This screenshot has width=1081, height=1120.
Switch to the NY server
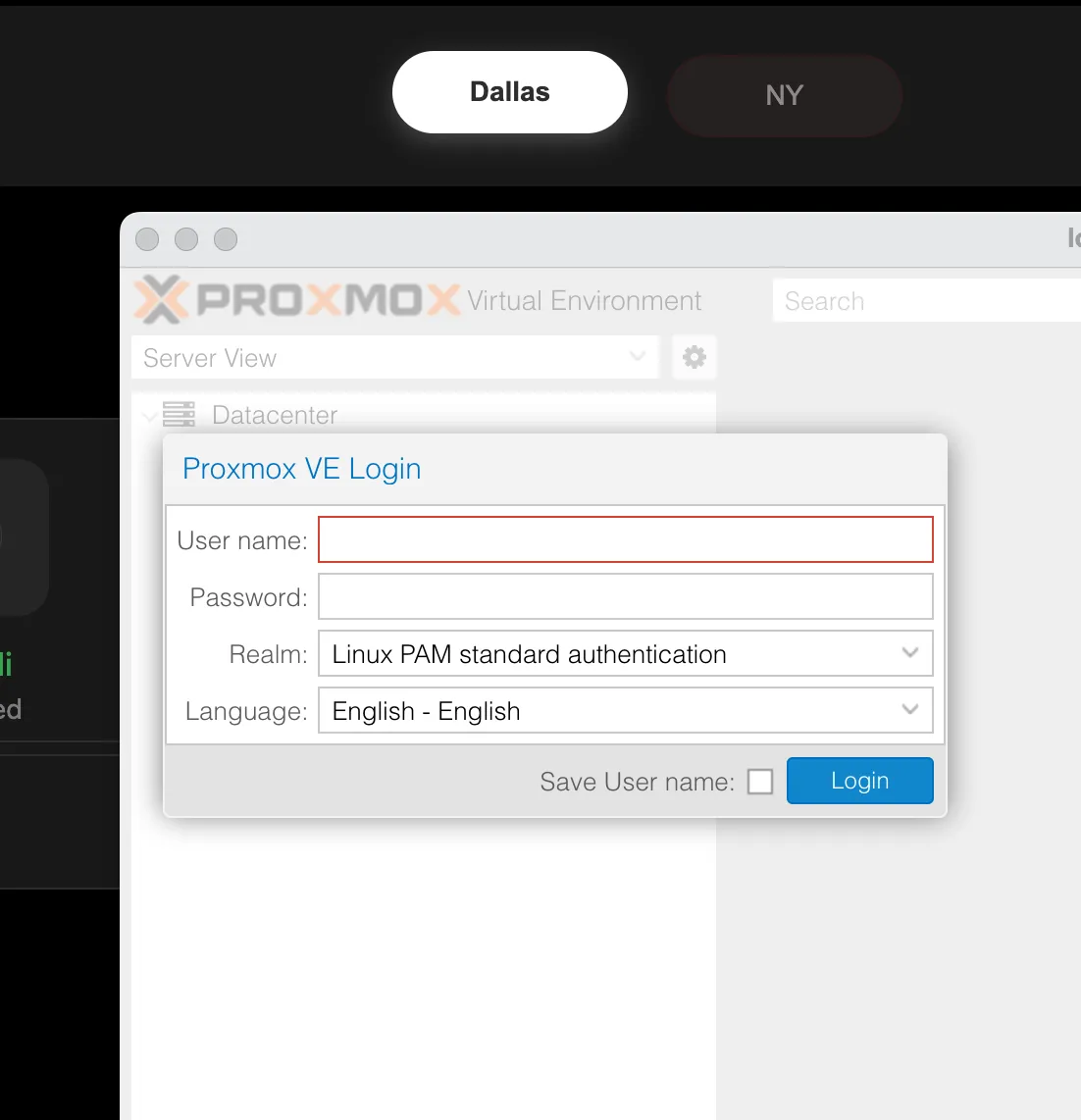784,95
